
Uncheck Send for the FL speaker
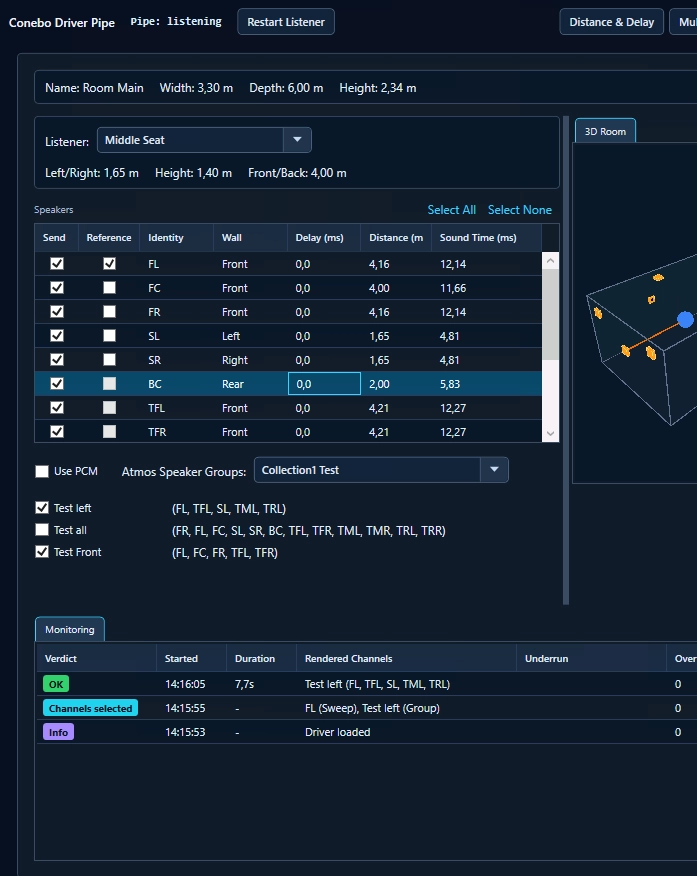[57, 264]
